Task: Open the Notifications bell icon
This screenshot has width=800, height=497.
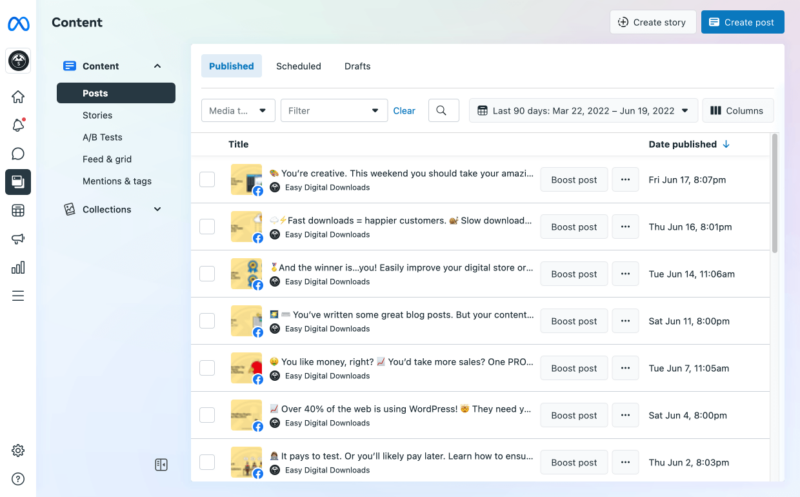Action: [x=18, y=125]
